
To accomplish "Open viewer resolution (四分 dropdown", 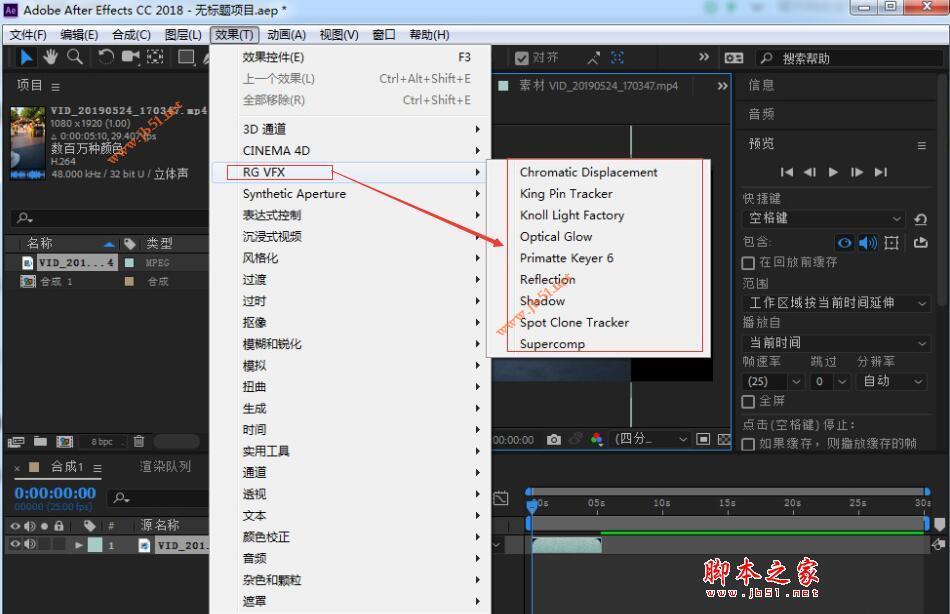I will click(650, 439).
